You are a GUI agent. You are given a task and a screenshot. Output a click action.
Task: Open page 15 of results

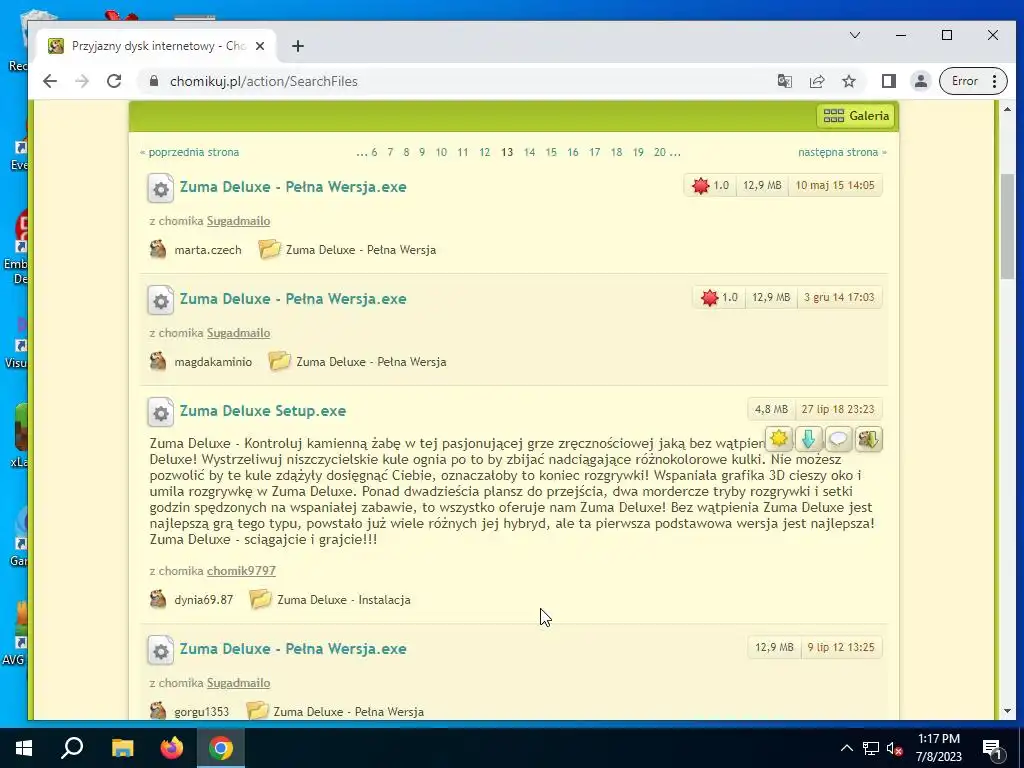coord(551,152)
